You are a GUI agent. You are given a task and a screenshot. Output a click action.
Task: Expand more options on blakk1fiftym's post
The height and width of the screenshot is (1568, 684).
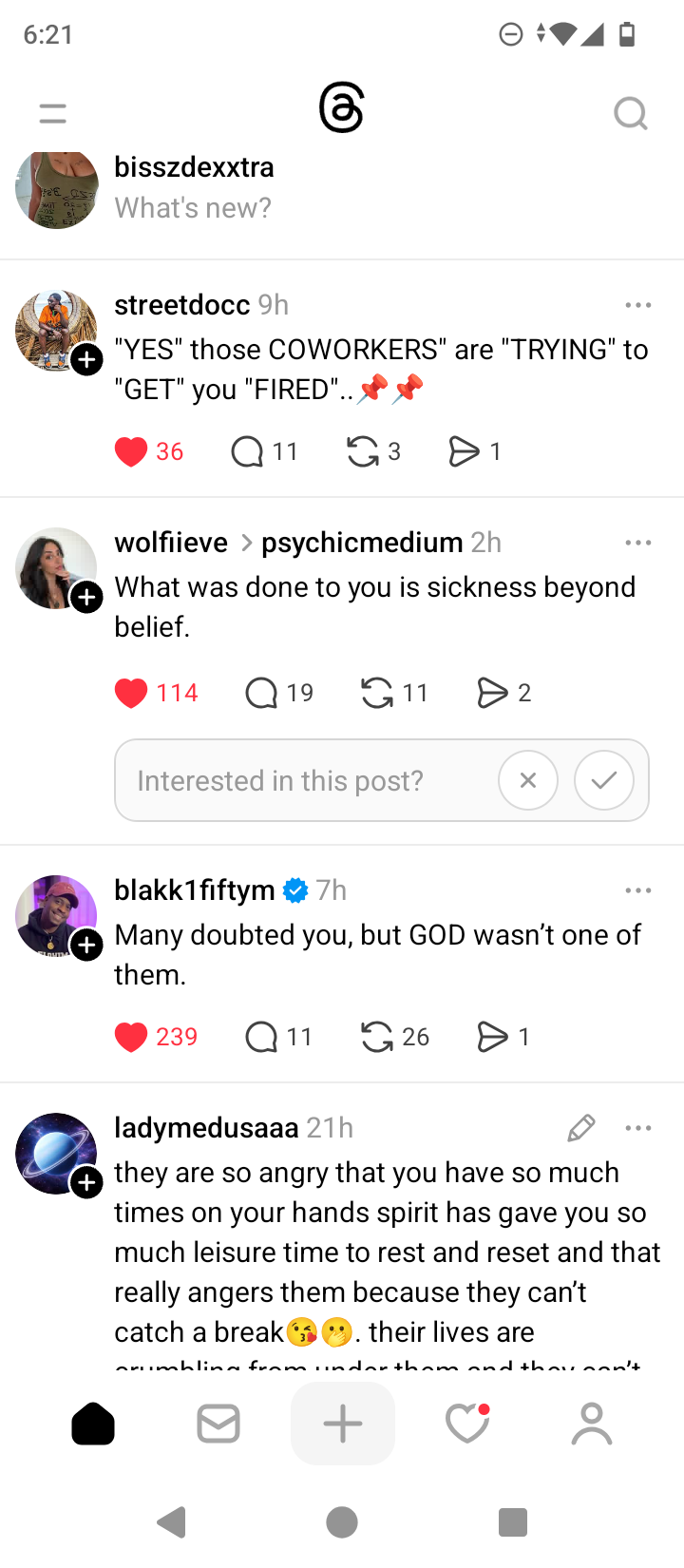pyautogui.click(x=638, y=890)
